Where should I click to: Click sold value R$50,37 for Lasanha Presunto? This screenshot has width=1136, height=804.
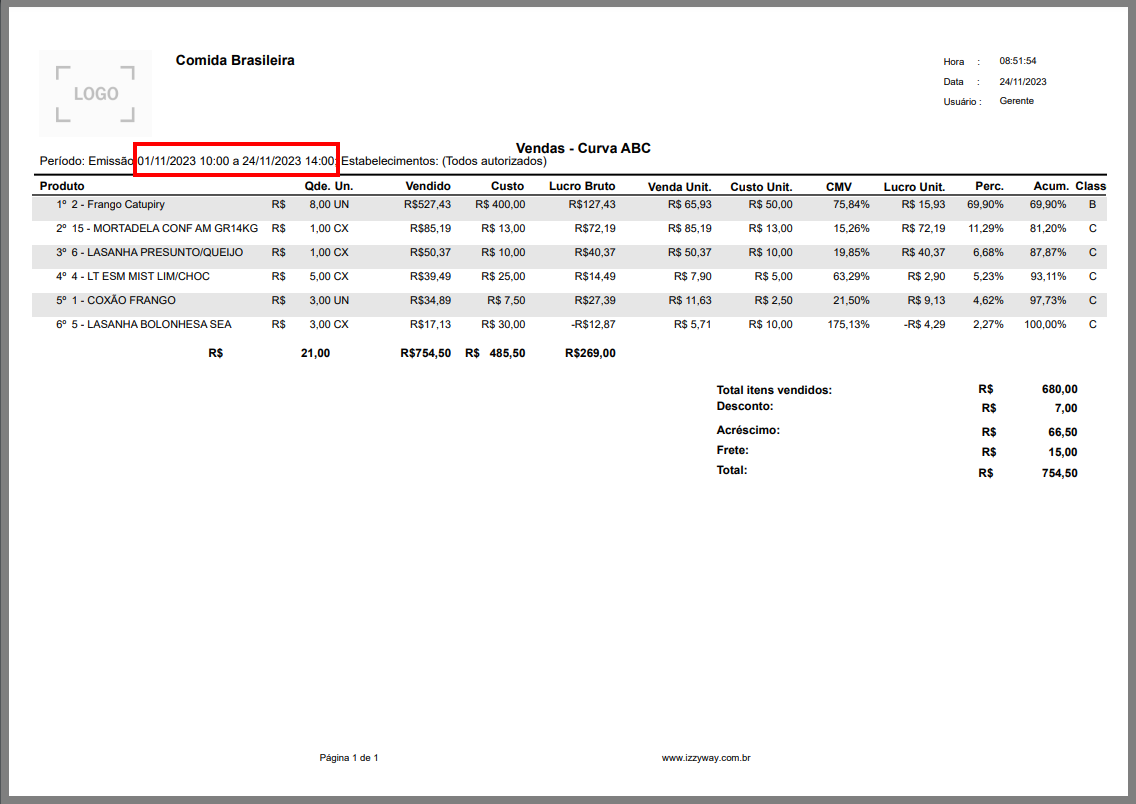(430, 253)
